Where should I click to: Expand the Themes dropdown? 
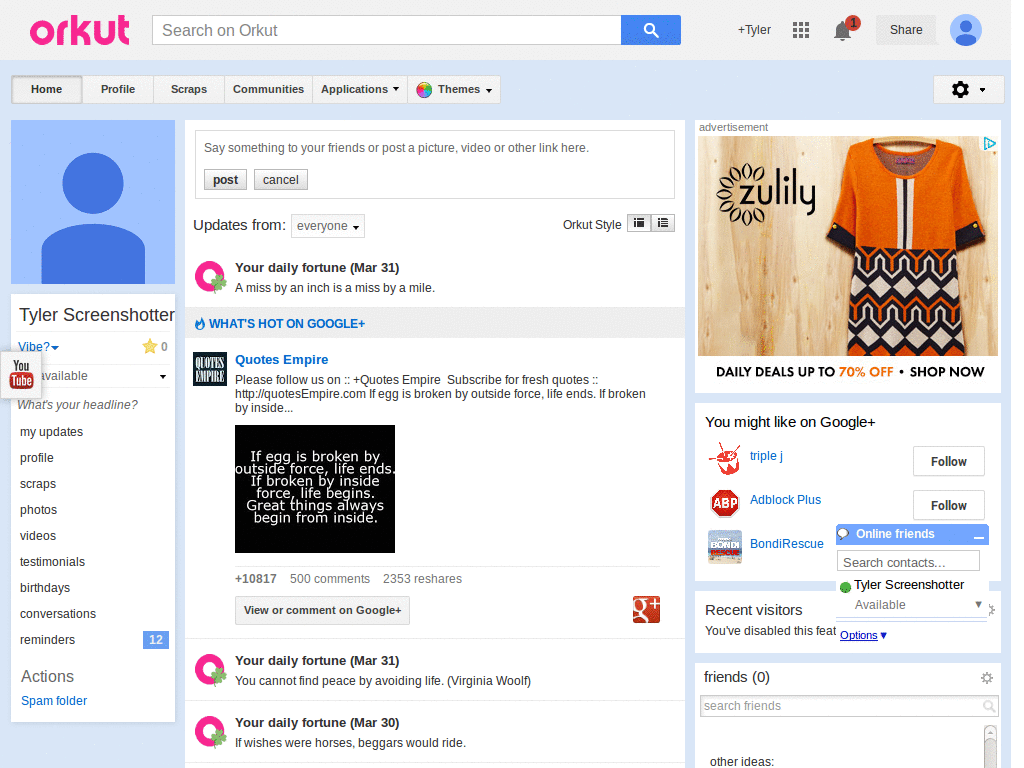(x=488, y=90)
